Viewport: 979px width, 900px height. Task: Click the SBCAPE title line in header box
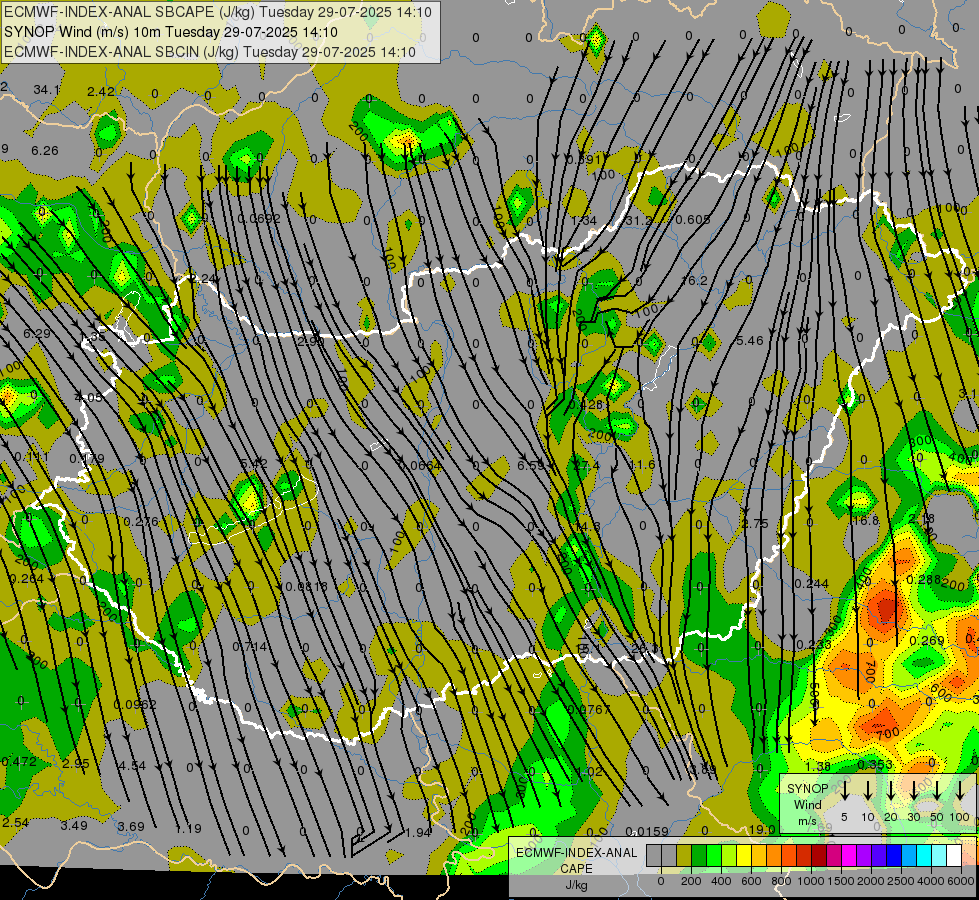click(218, 12)
